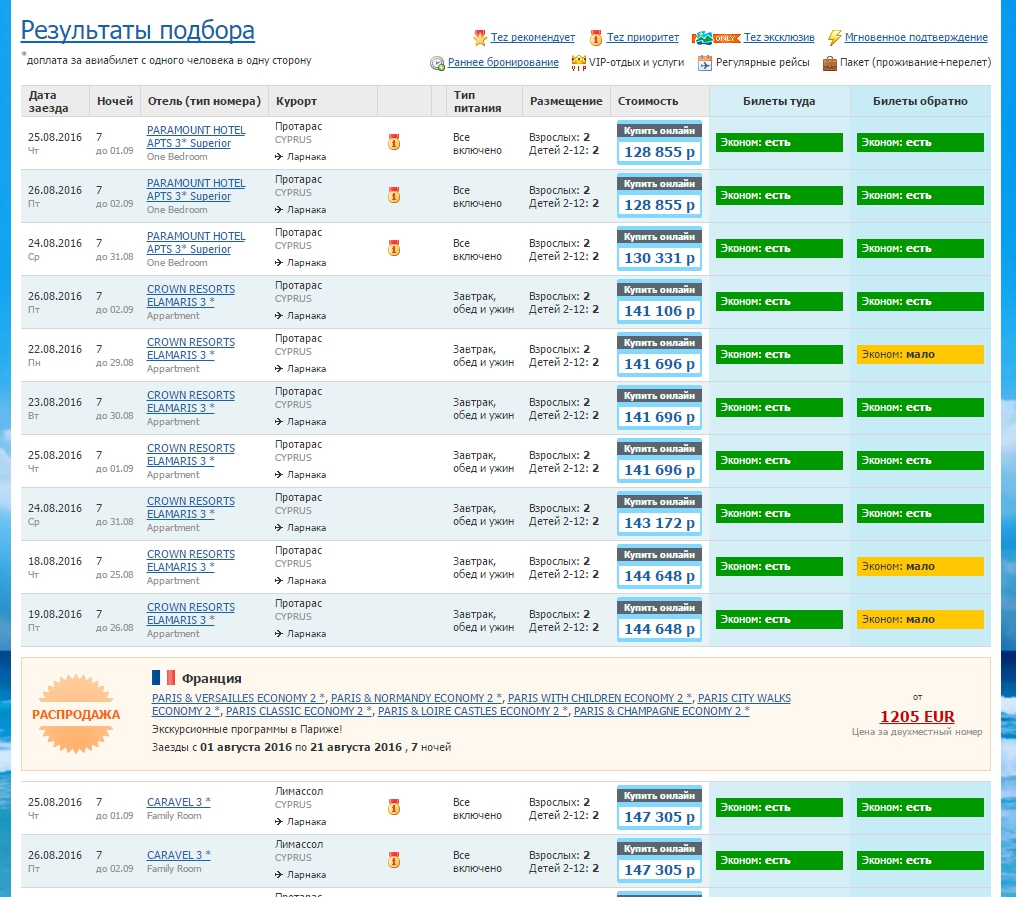Click the Tez рекомендует medal icon
This screenshot has width=1016, height=897.
(x=479, y=38)
